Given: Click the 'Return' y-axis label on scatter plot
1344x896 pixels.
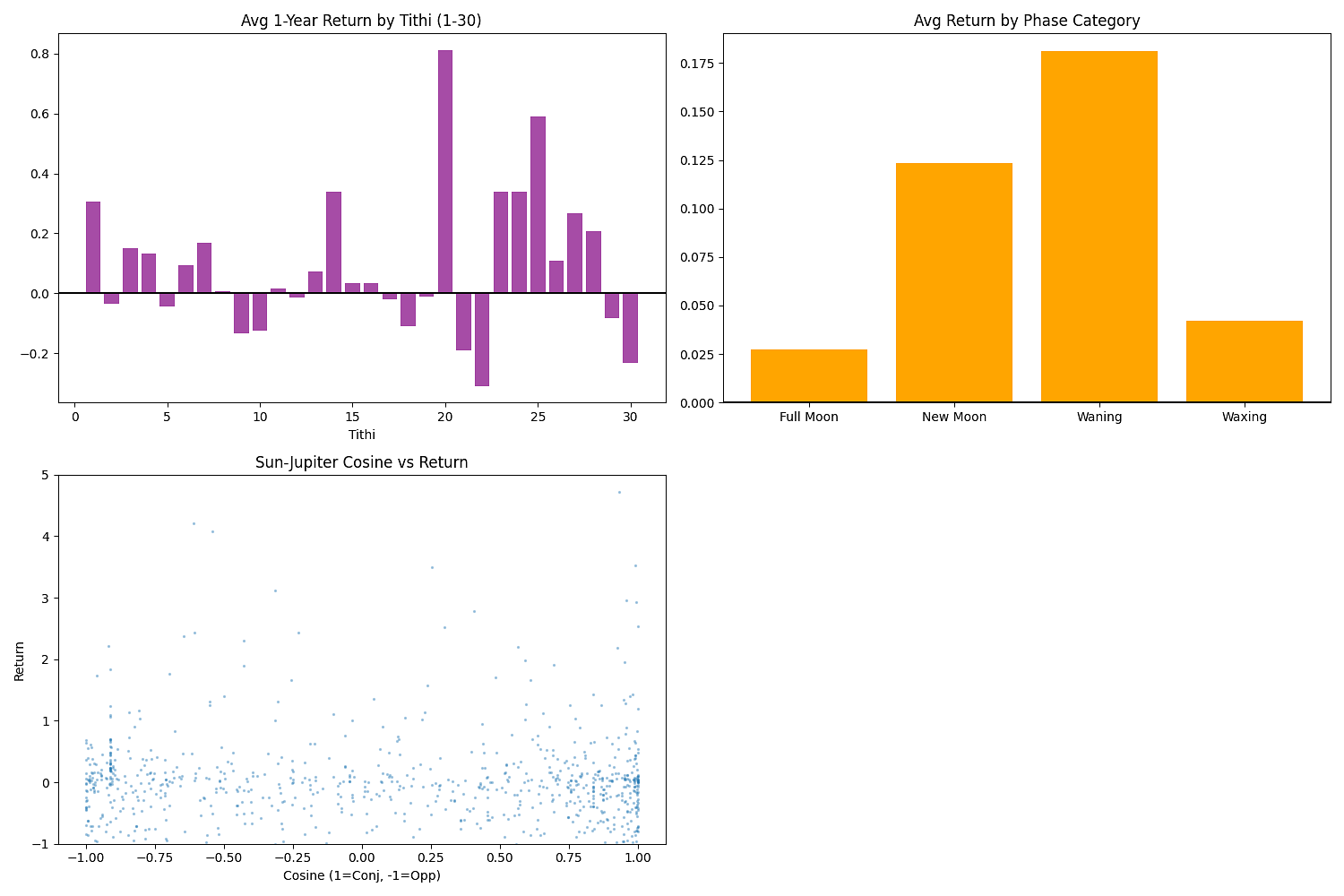Looking at the screenshot, I should coord(20,659).
